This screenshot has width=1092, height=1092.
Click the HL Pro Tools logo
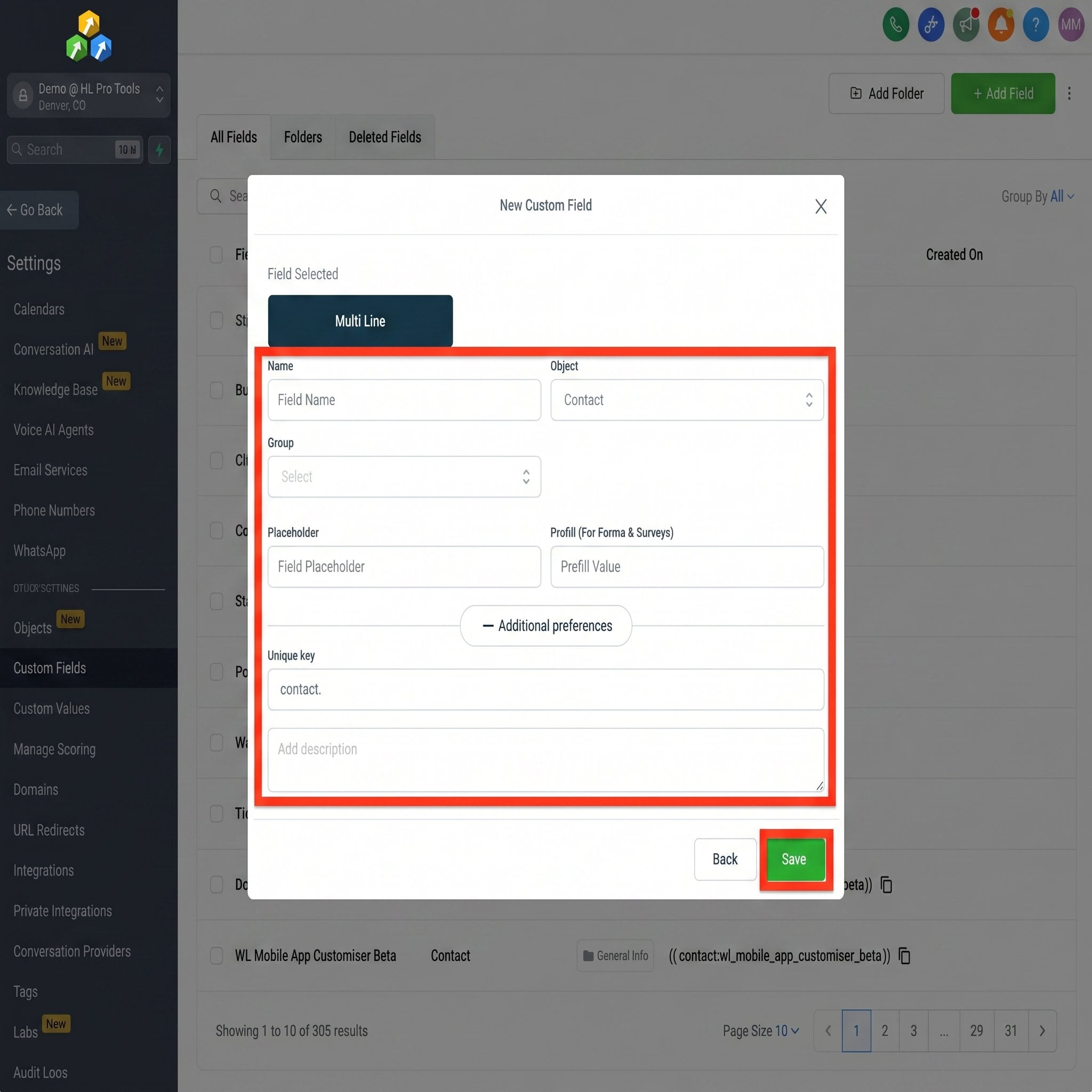(89, 36)
